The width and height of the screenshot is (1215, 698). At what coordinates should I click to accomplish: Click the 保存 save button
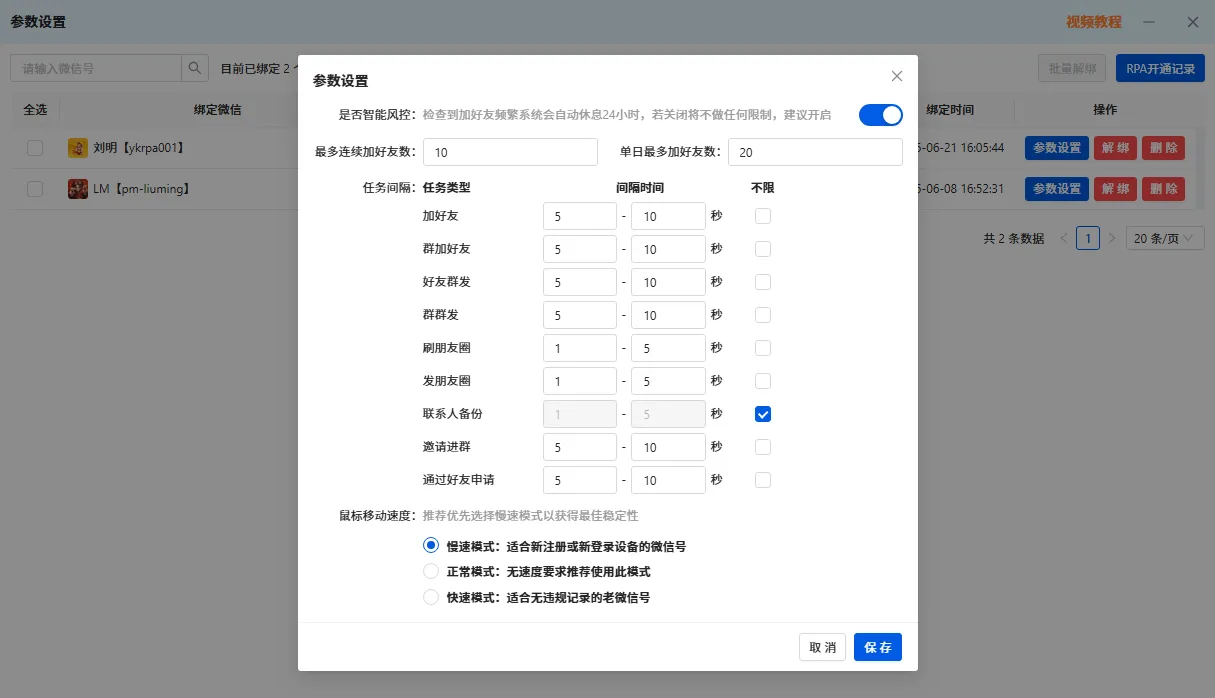[x=877, y=647]
